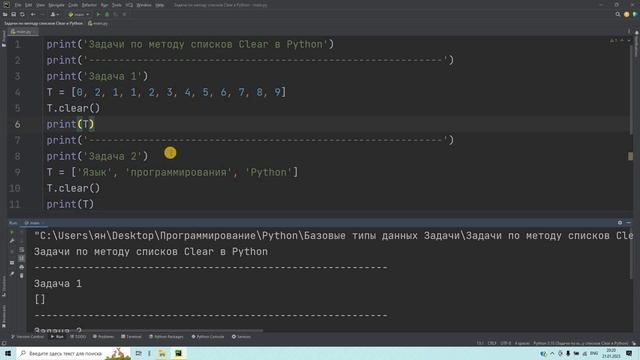The image size is (640, 360).
Task: Select the main tab in Run panel
Action: coord(33,223)
